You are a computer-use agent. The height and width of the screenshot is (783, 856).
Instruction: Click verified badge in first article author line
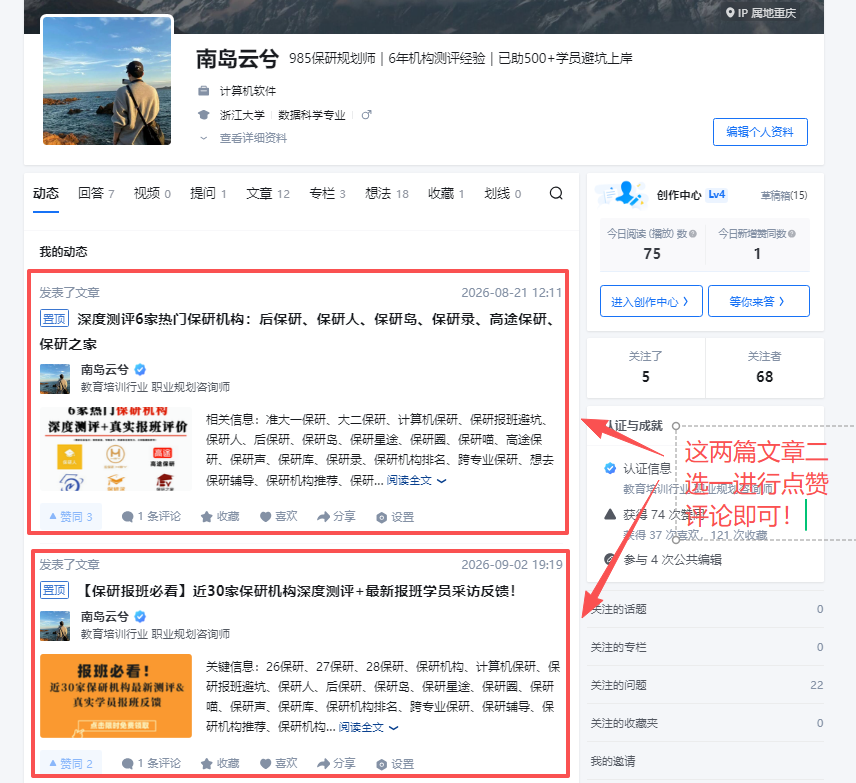[140, 370]
